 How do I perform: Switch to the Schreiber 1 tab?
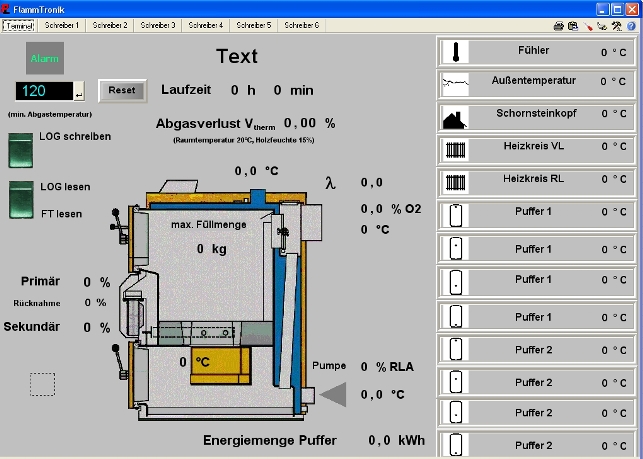click(62, 25)
